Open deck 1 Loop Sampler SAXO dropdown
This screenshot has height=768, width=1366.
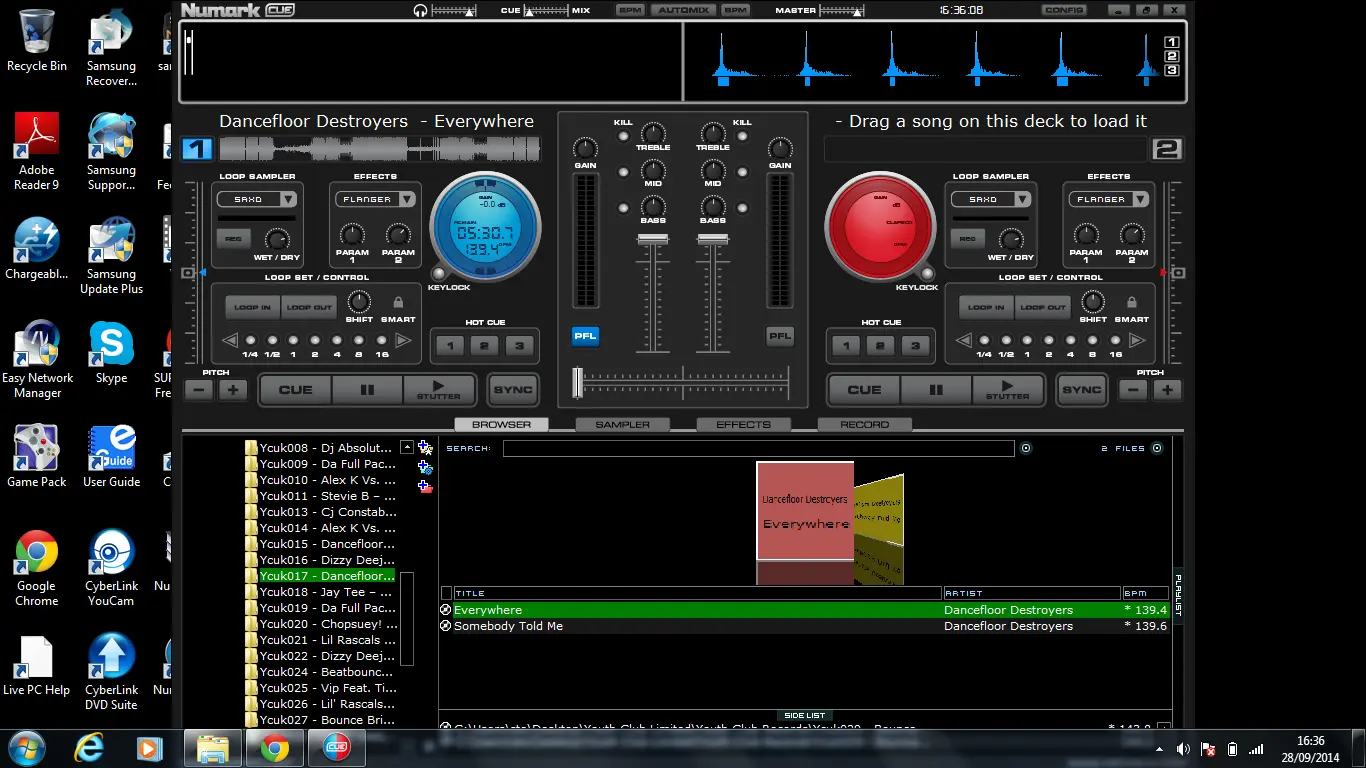coord(258,199)
